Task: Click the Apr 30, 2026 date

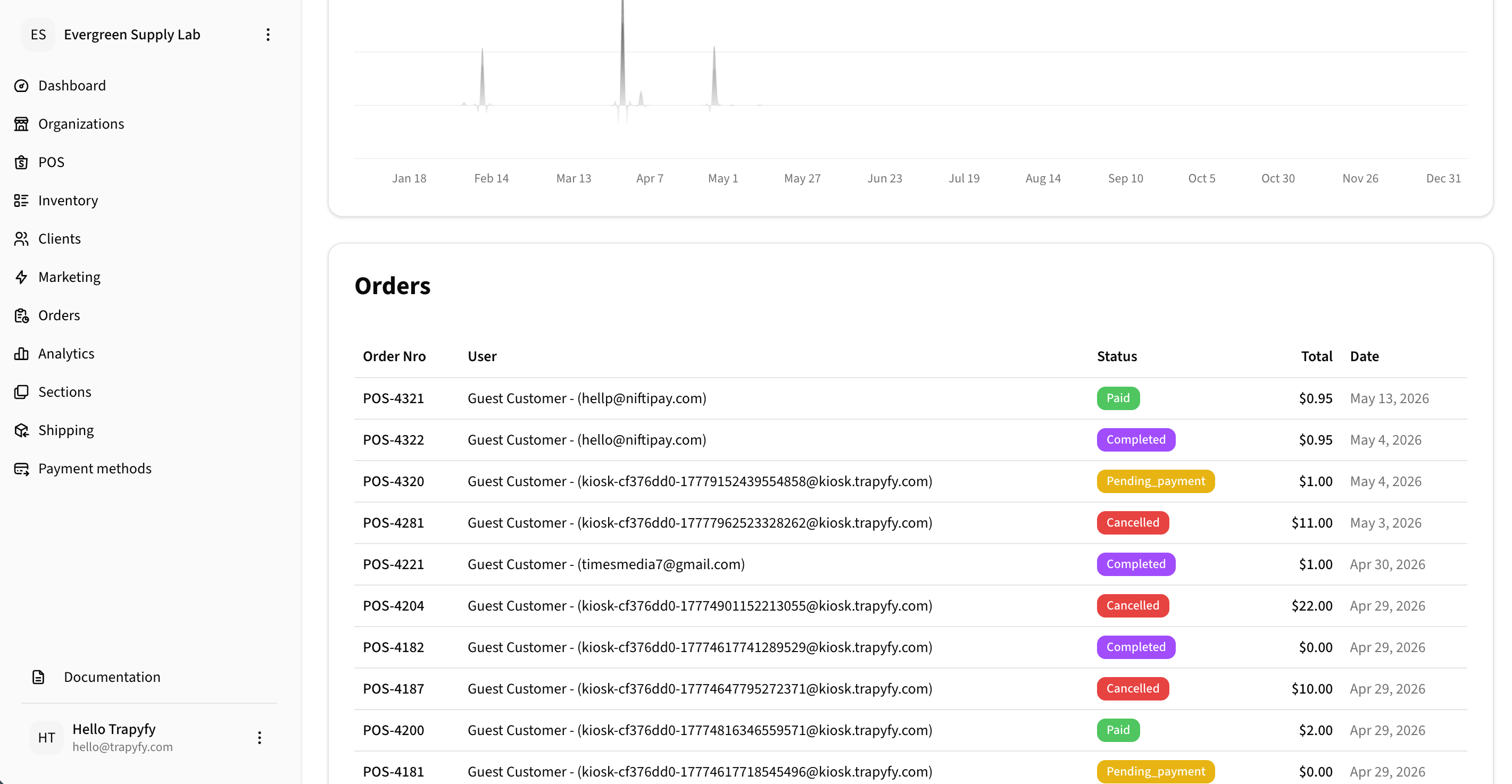Action: [x=1388, y=564]
